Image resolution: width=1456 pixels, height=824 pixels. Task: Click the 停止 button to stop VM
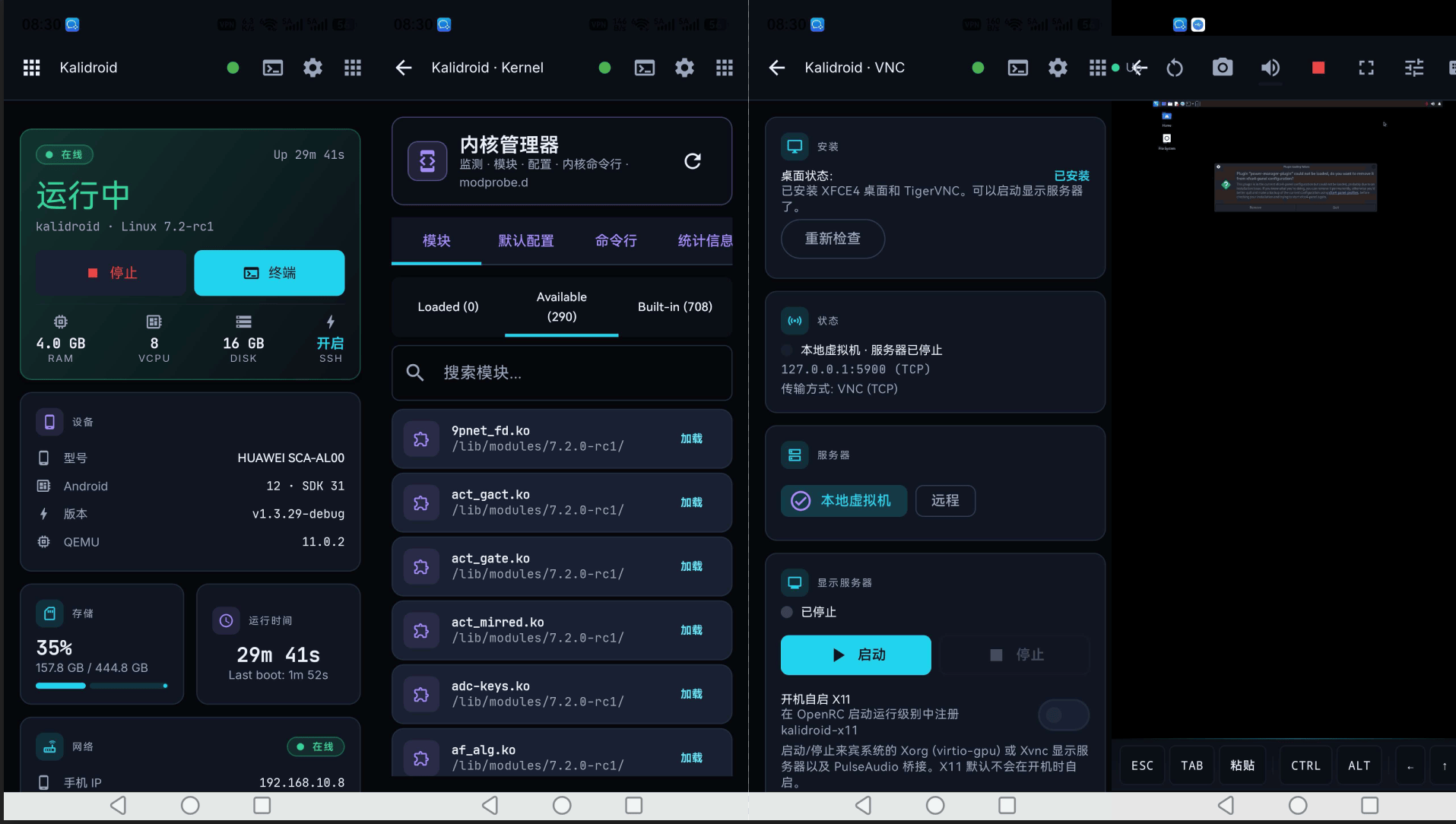[112, 273]
